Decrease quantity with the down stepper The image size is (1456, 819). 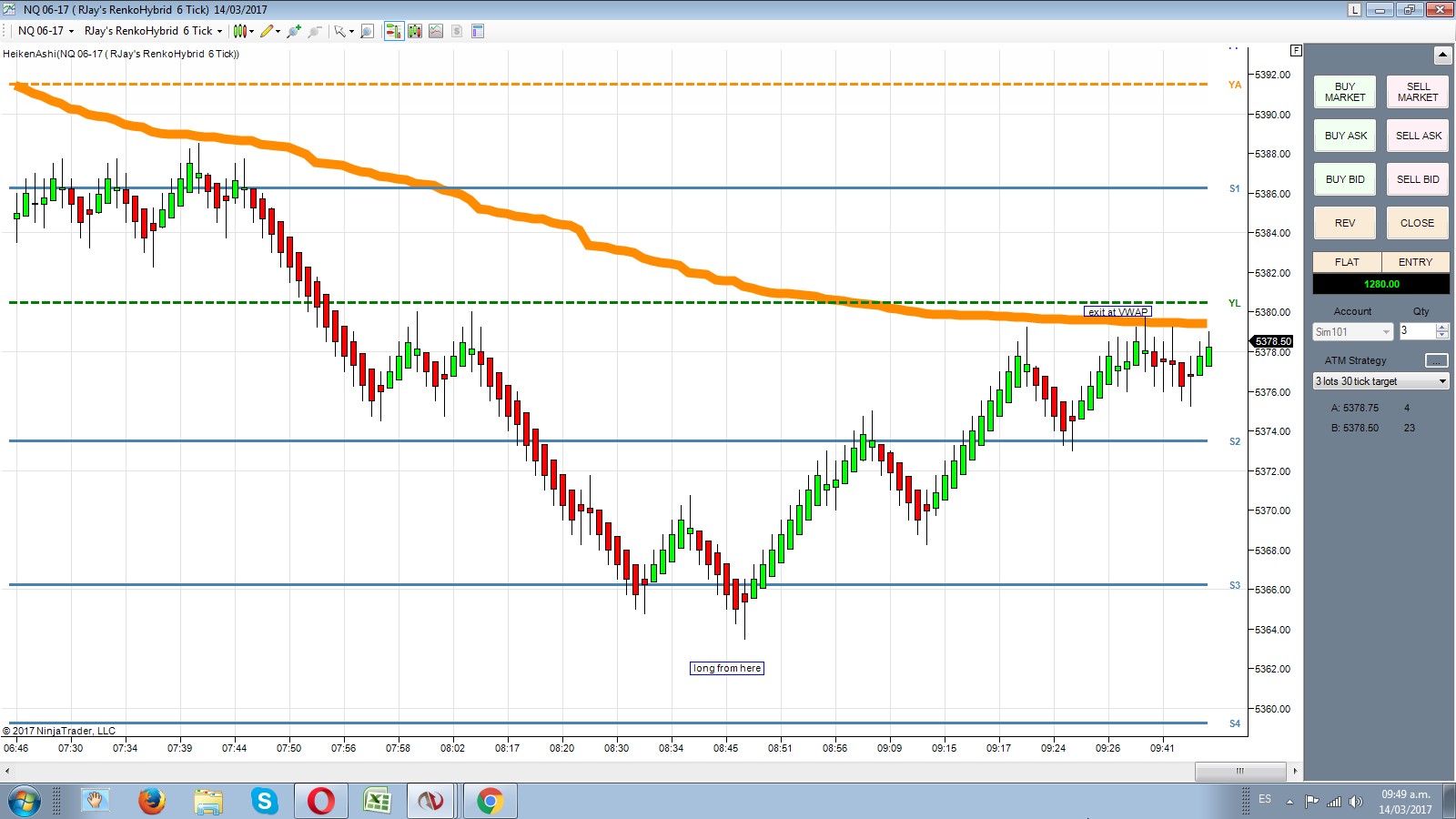click(1441, 336)
